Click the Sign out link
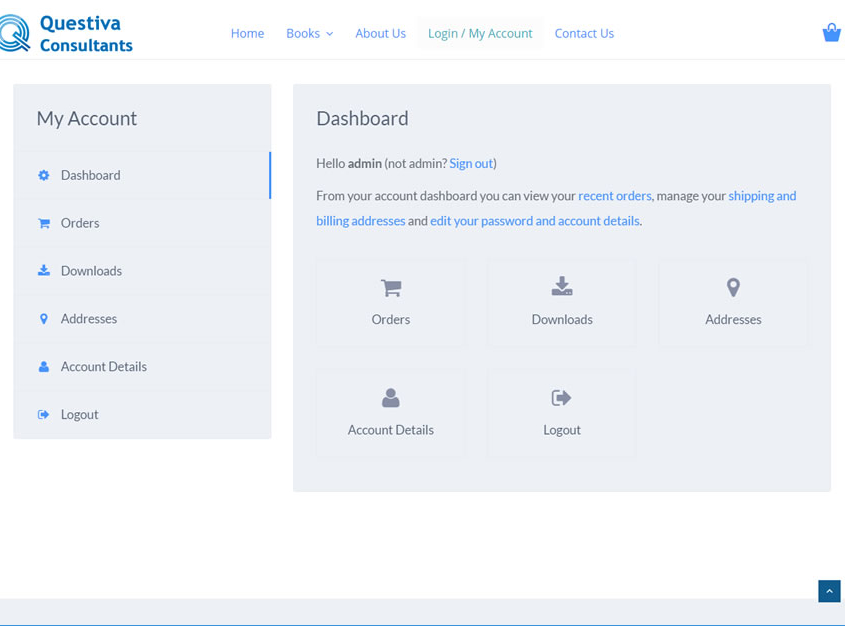 (471, 163)
